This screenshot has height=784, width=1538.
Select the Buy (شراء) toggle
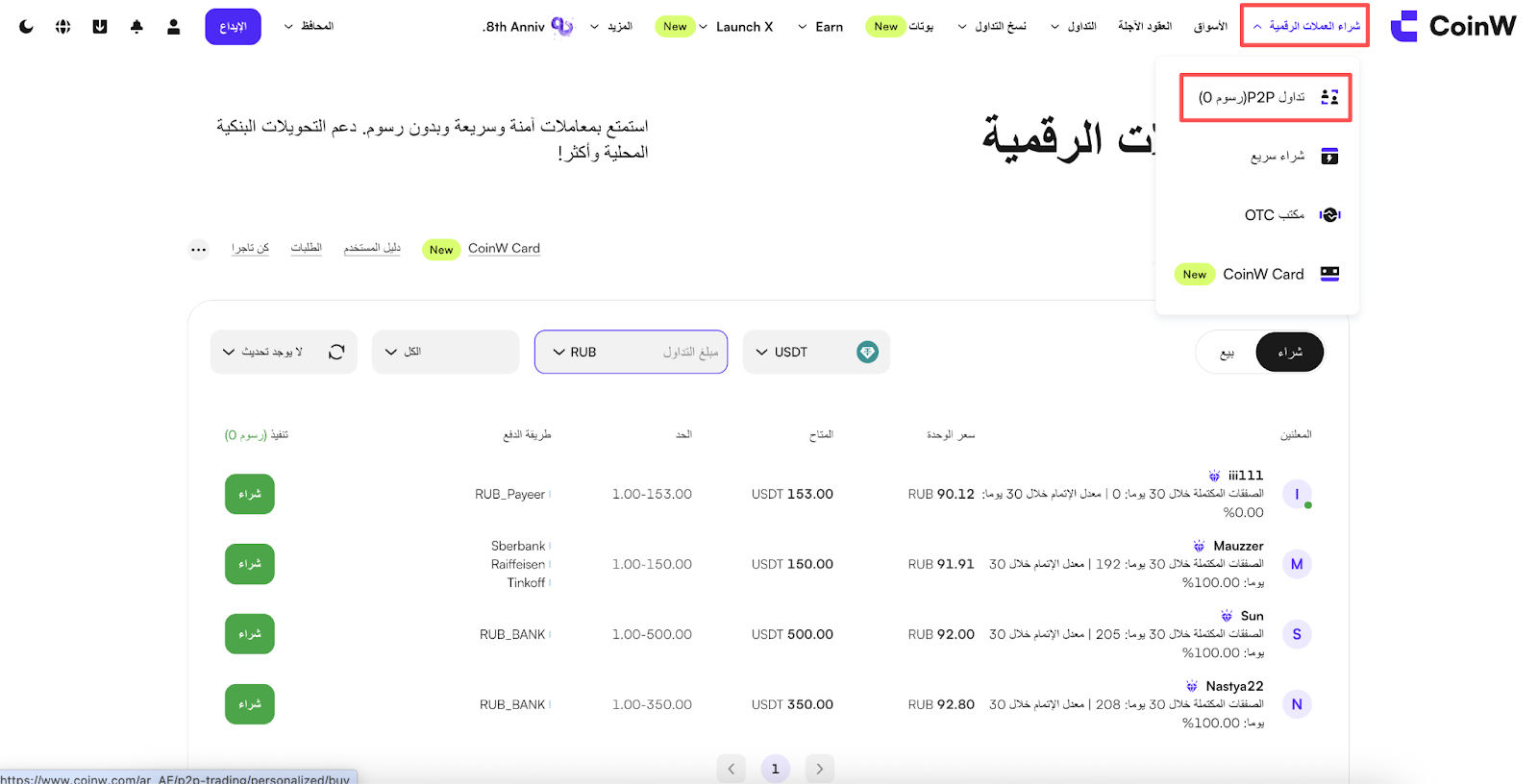1290,353
